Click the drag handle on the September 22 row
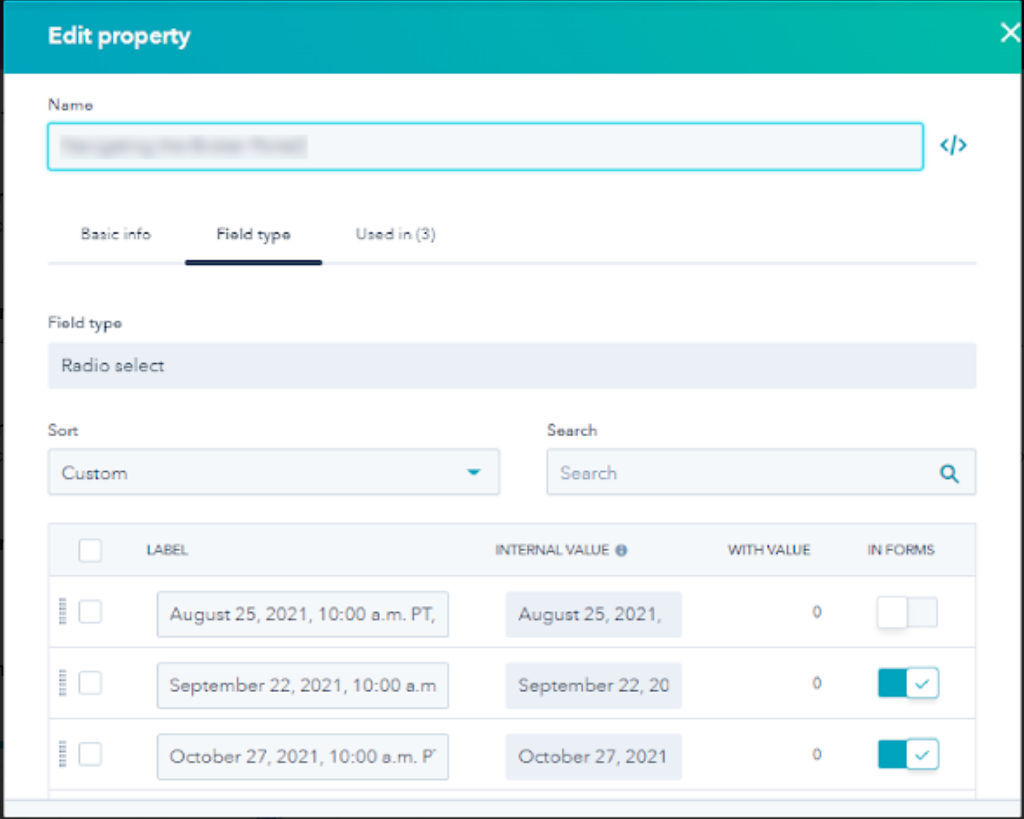 click(x=62, y=684)
